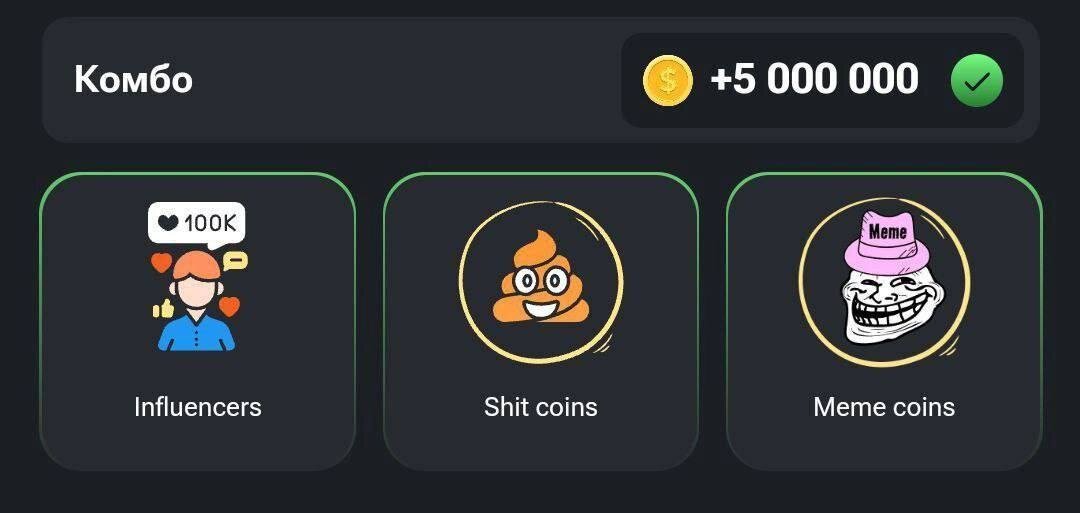Tap the pink Meme hat
This screenshot has height=513, width=1080.
pos(886,240)
